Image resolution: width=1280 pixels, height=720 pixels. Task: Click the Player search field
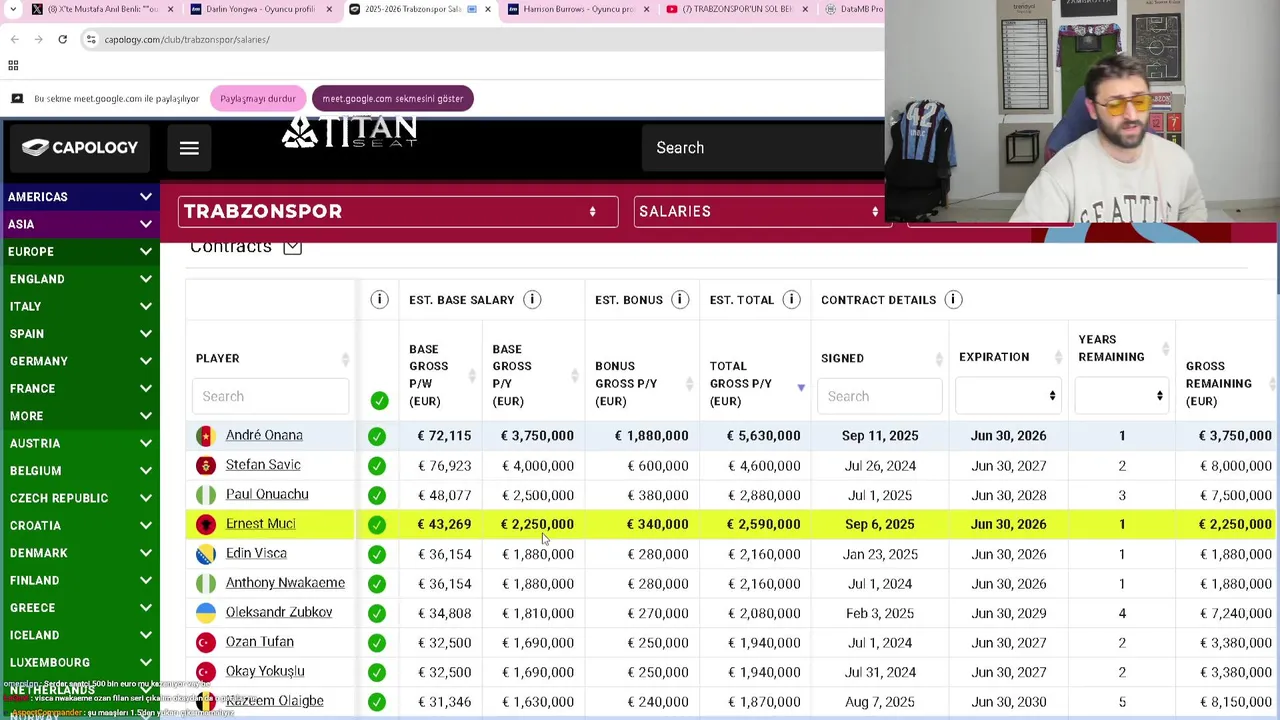point(270,396)
